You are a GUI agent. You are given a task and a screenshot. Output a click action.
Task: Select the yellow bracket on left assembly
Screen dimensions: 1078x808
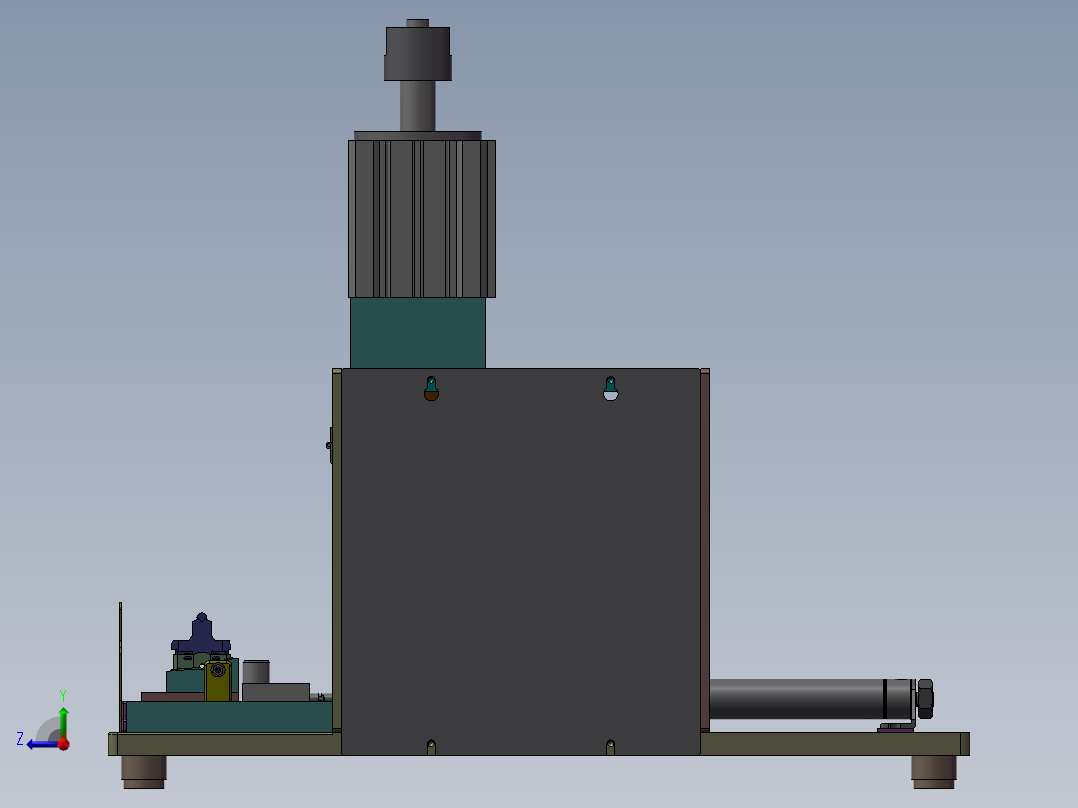(217, 681)
